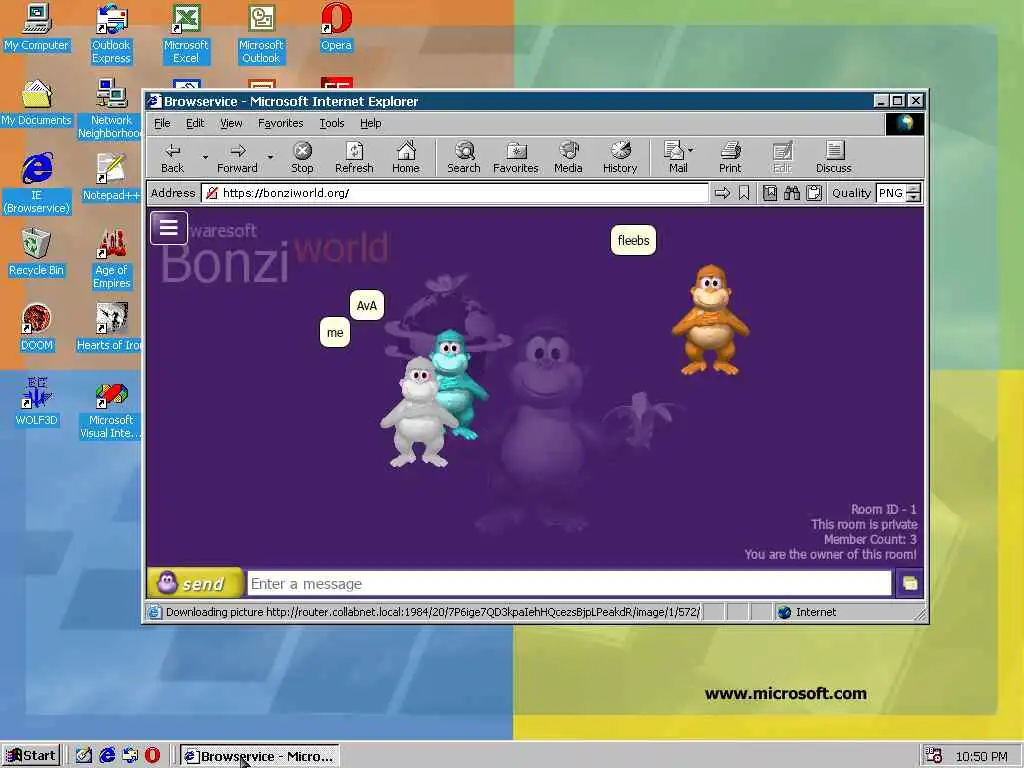The width and height of the screenshot is (1024, 768).
Task: Select the Recycle Bin desktop icon
Action: pos(37,252)
